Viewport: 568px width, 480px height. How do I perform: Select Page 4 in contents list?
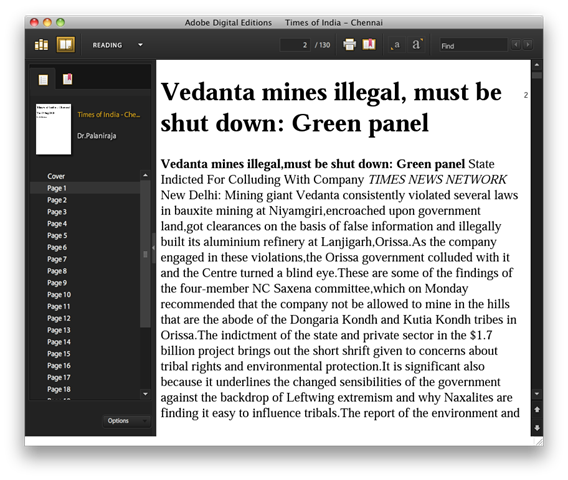[x=85, y=224]
